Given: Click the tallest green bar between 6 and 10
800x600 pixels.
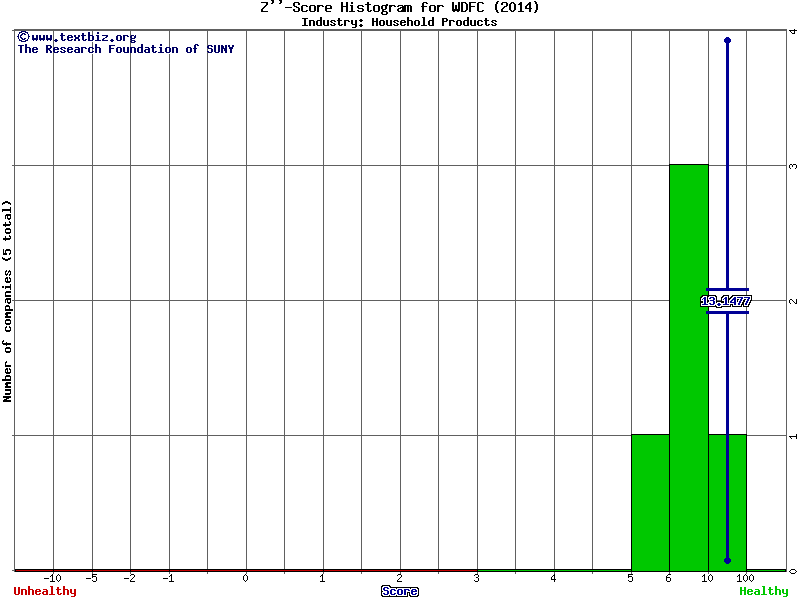Looking at the screenshot, I should [x=689, y=367].
